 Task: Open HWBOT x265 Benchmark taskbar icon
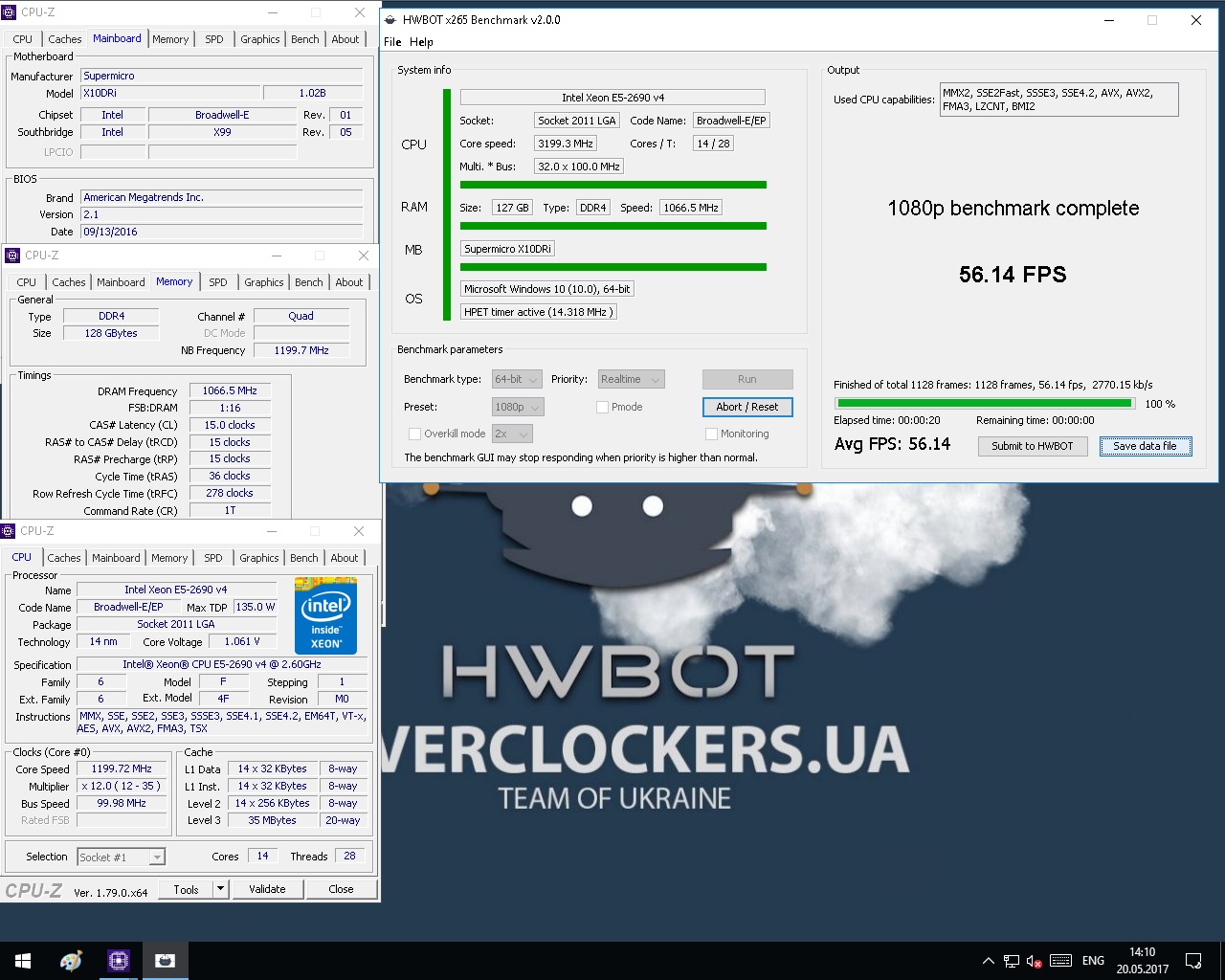coord(165,961)
